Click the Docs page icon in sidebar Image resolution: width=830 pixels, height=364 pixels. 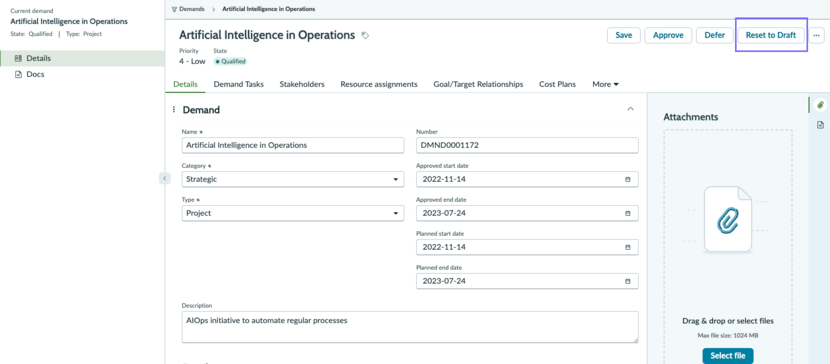[x=19, y=74]
